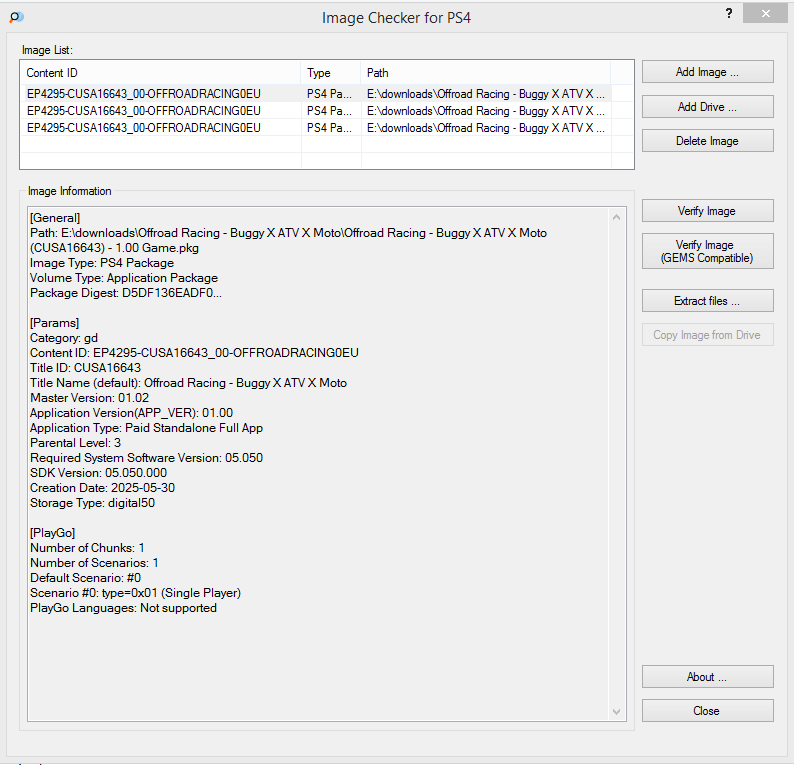Screen dimensions: 794x765
Task: Click the Add Image button
Action: click(x=707, y=72)
